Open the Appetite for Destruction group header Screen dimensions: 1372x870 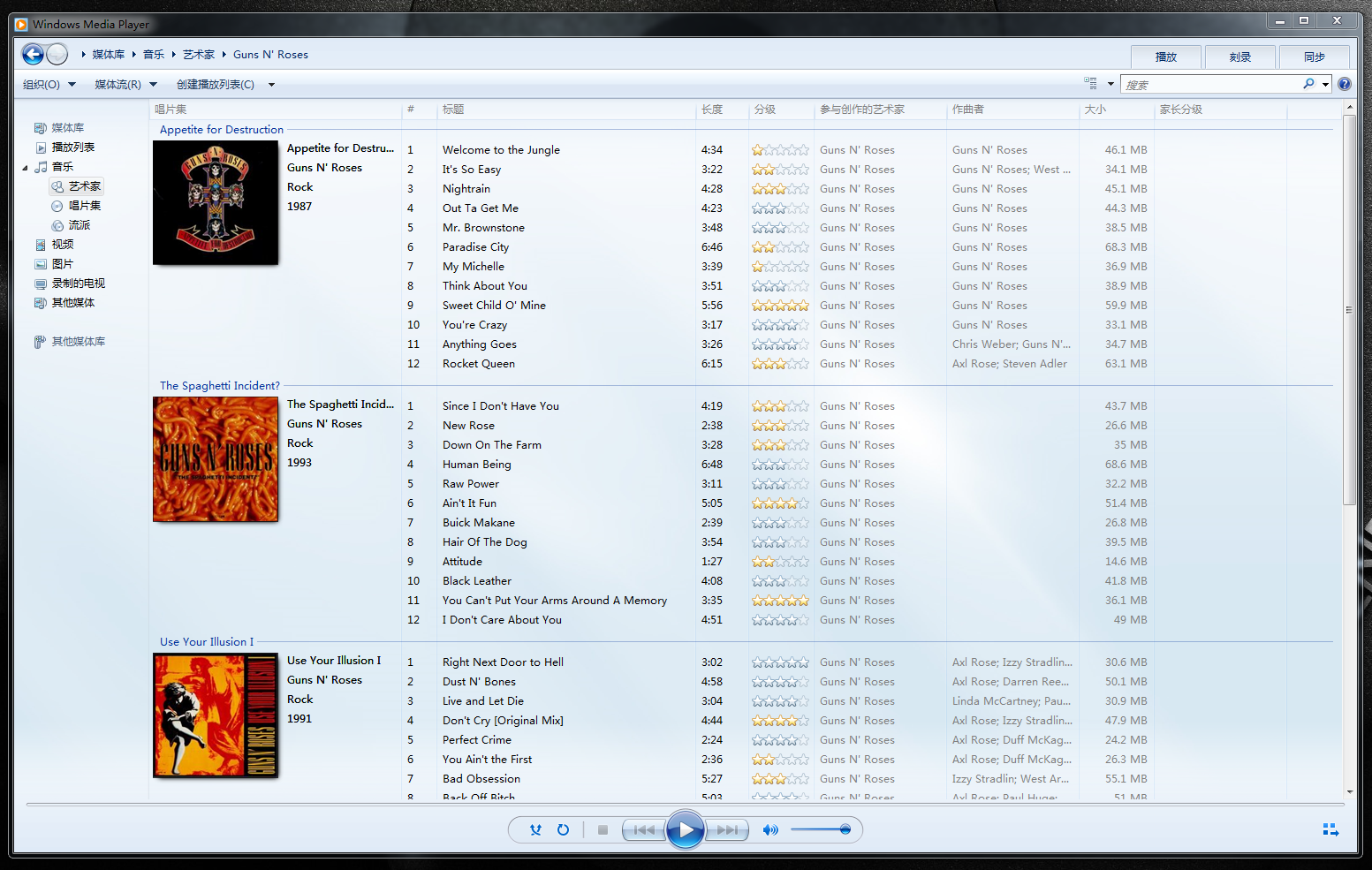(222, 130)
